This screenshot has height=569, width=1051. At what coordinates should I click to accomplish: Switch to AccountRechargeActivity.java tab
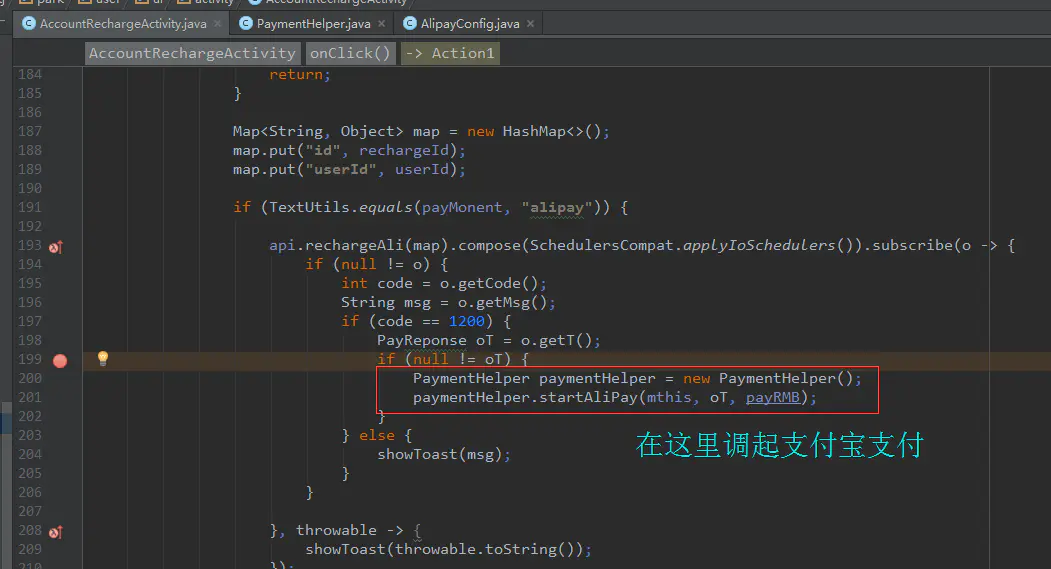tap(122, 23)
